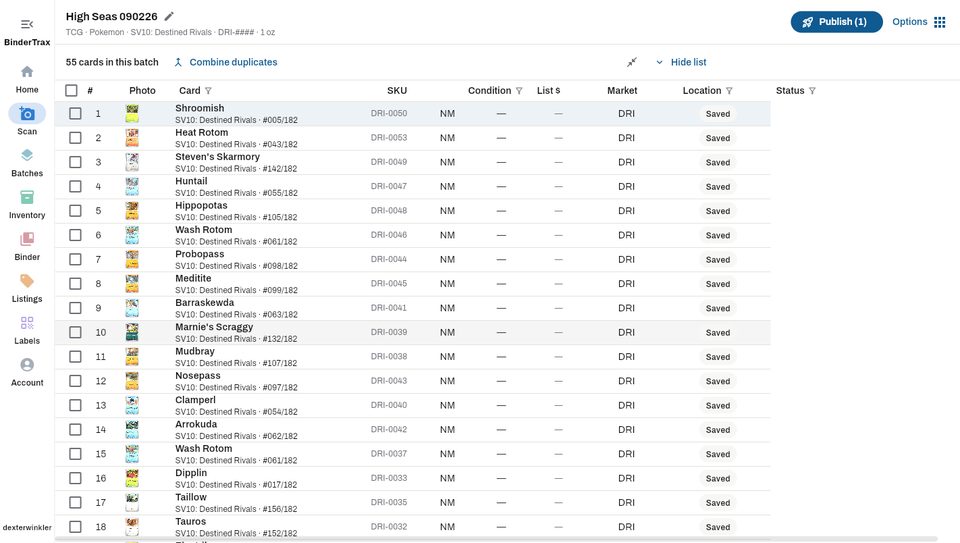Click the Clamperl card name
Image resolution: width=960 pixels, height=543 pixels.
tap(195, 400)
